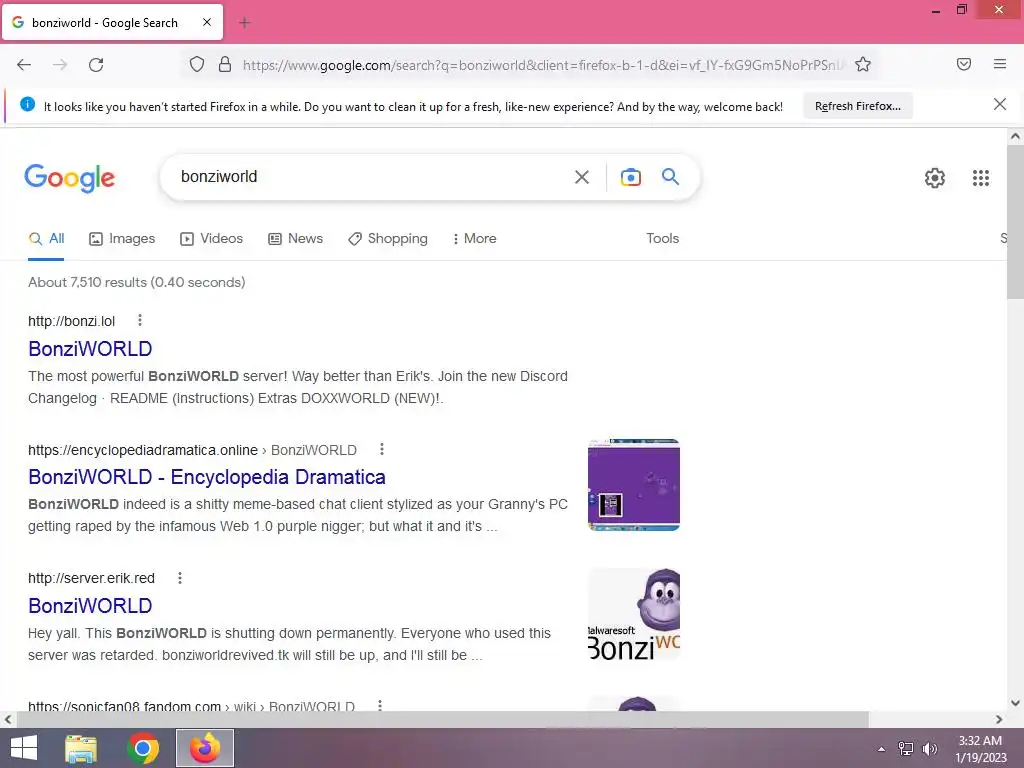Open options for the server.erik.red result
The image size is (1024, 768).
[180, 578]
